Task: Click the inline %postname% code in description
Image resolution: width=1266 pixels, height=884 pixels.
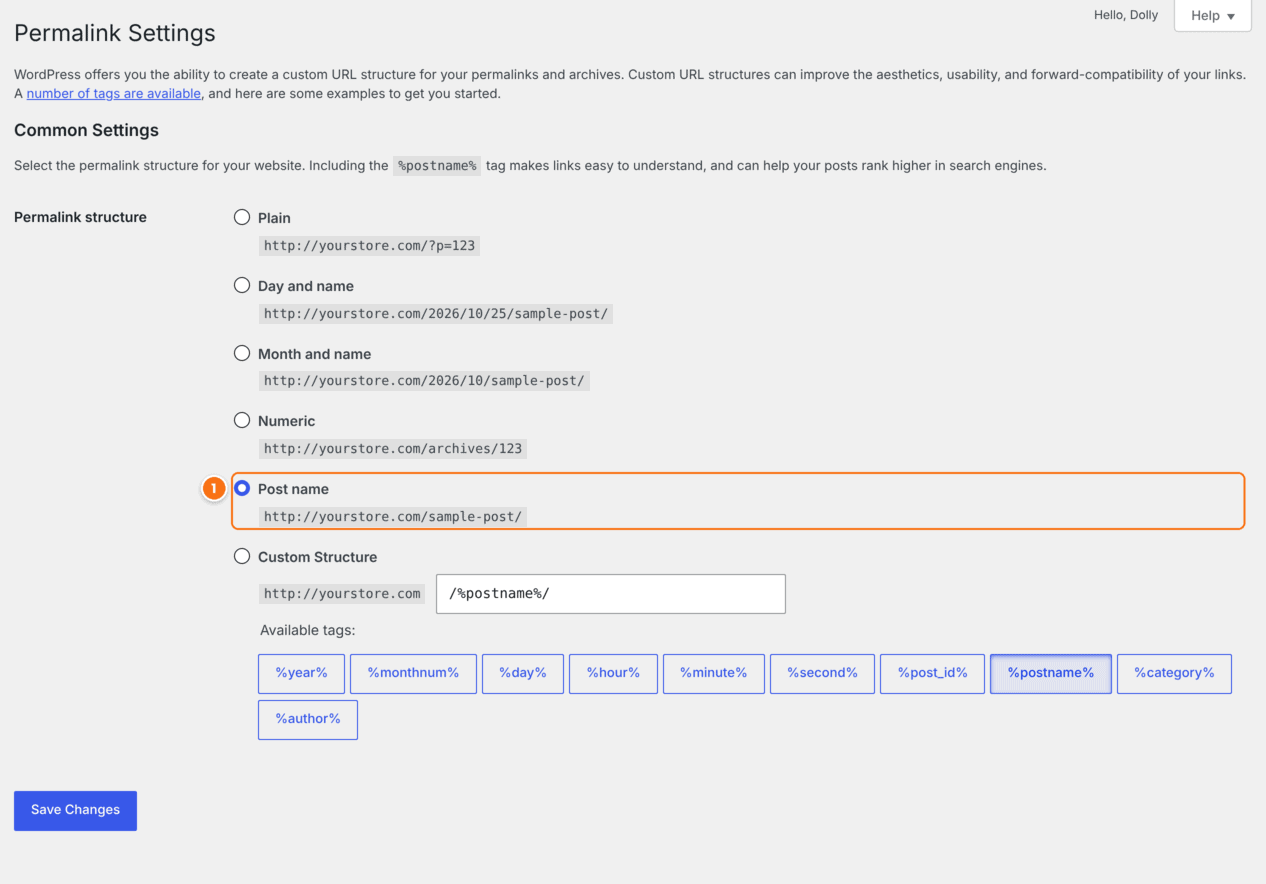Action: tap(437, 166)
